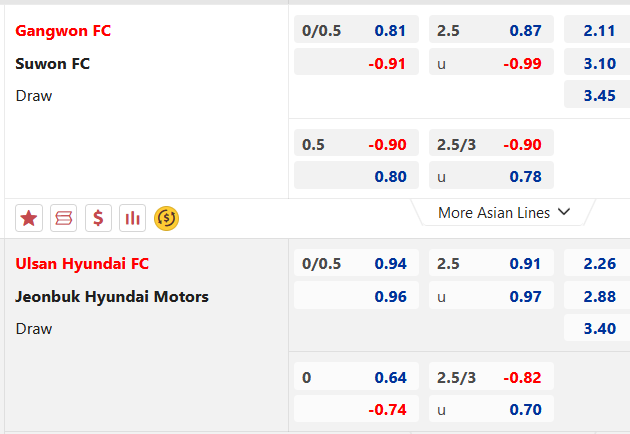Select Gangwon match under odds -0.99
This screenshot has width=630, height=434.
pyautogui.click(x=491, y=62)
